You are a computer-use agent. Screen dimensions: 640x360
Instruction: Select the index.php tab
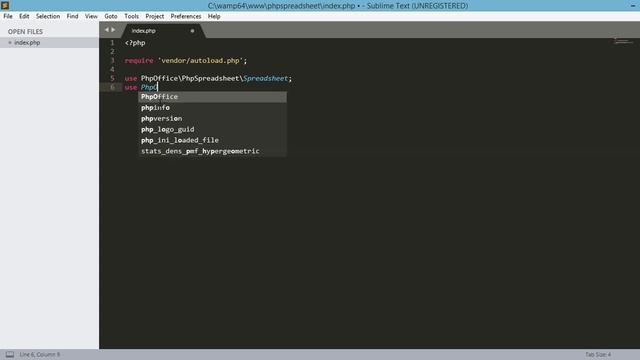[x=162, y=31]
